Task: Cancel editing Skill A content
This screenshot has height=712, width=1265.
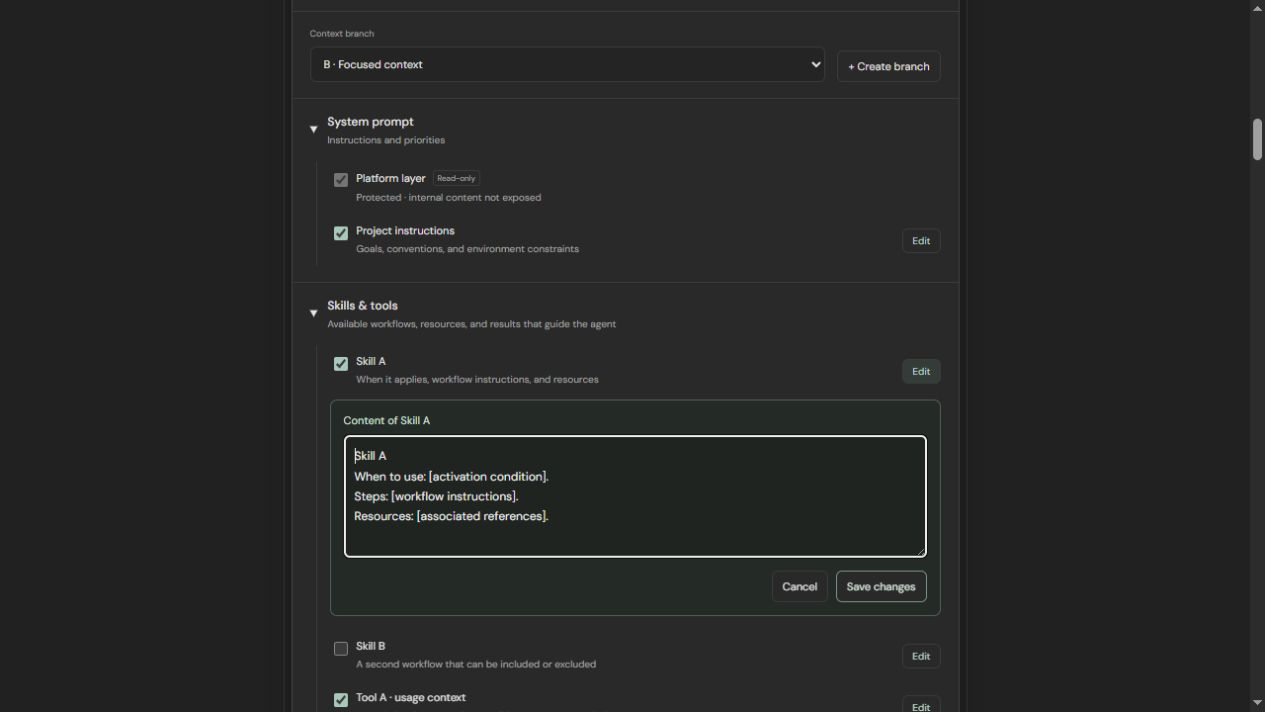Action: pos(799,587)
